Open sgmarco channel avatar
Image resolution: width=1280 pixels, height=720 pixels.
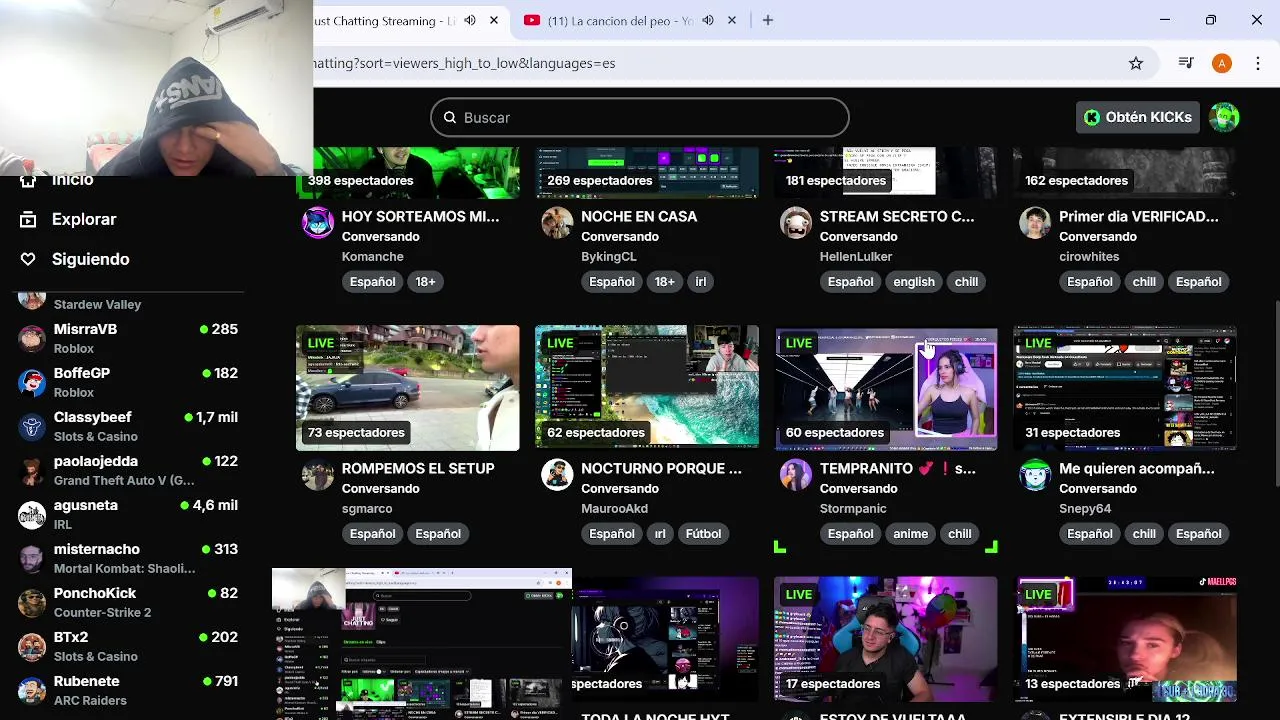point(318,474)
